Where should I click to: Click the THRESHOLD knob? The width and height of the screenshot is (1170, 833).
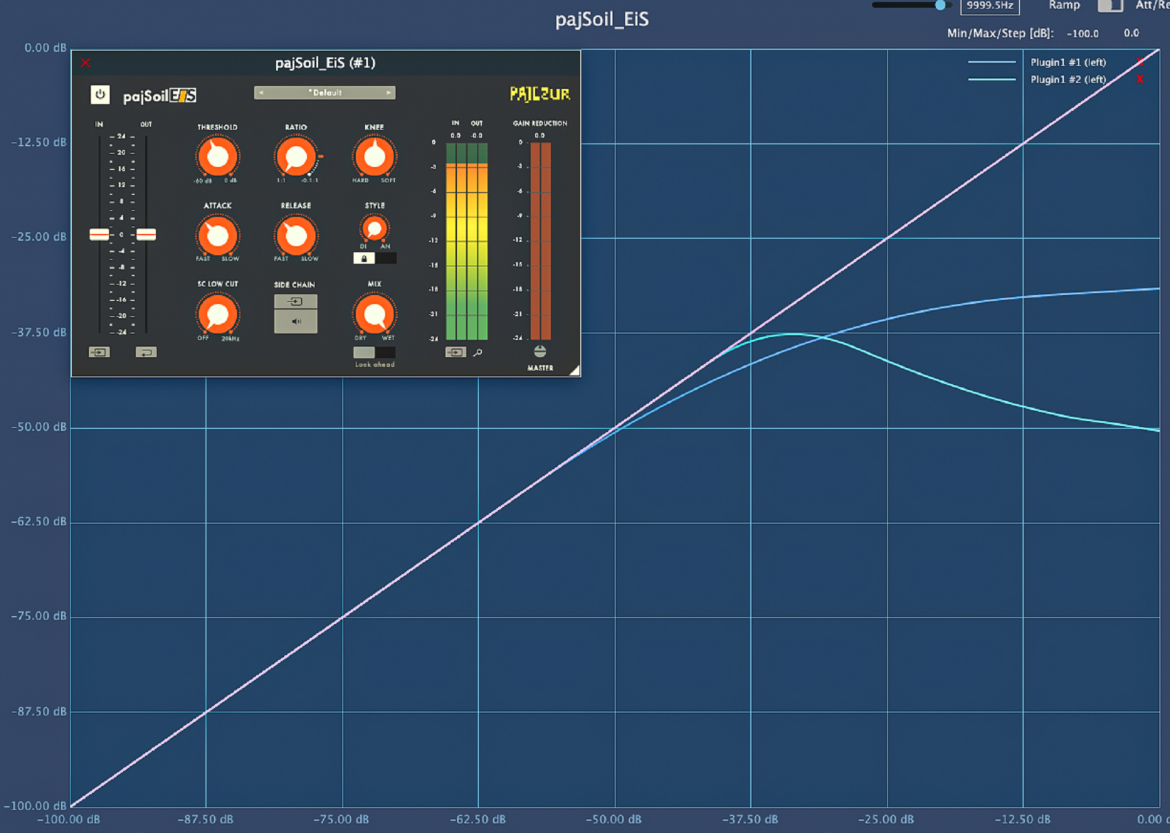point(217,157)
